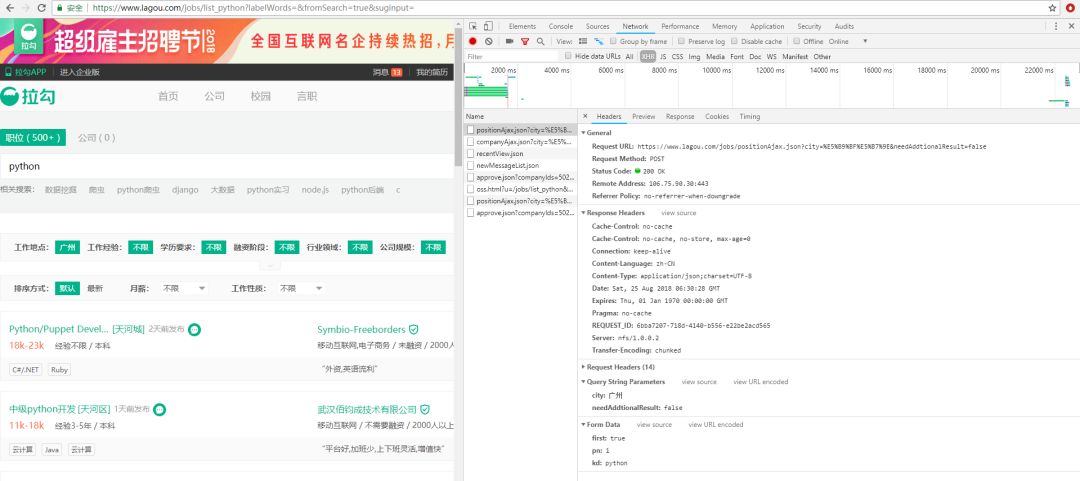Viewport: 1080px width, 481px height.
Task: Click the verified shield beside 武汉佰钧成技术有限公司
Action: click(x=425, y=409)
